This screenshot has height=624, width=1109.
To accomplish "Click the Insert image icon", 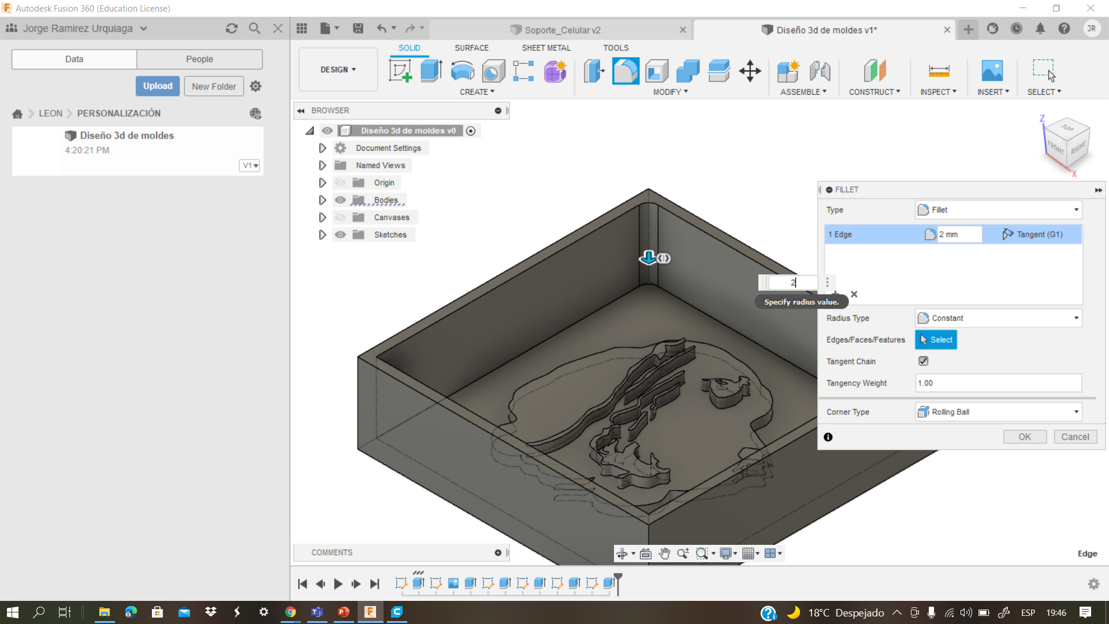I will tap(992, 70).
